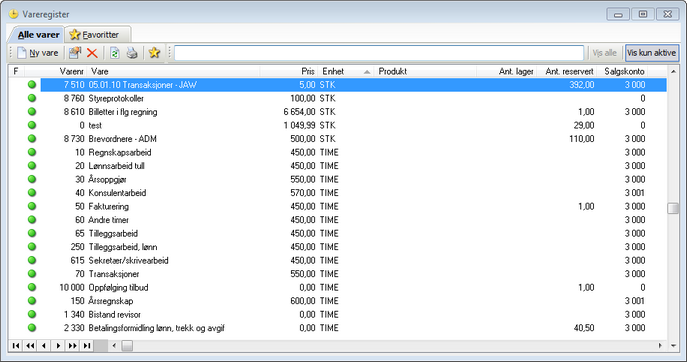The width and height of the screenshot is (687, 362).
Task: Click price 1 049,99 in test row
Action: 299,125
